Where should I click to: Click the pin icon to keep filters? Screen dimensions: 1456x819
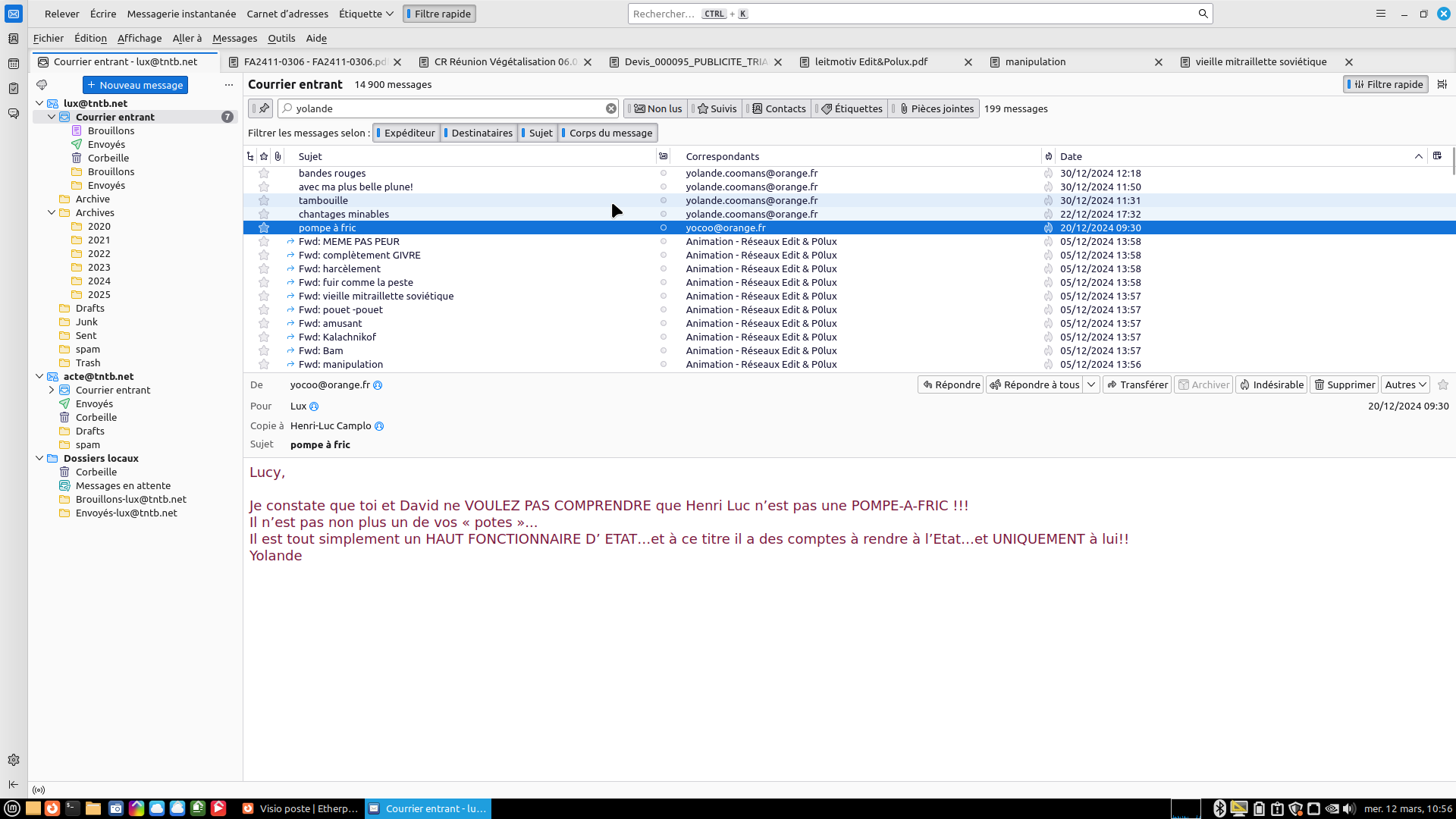263,108
